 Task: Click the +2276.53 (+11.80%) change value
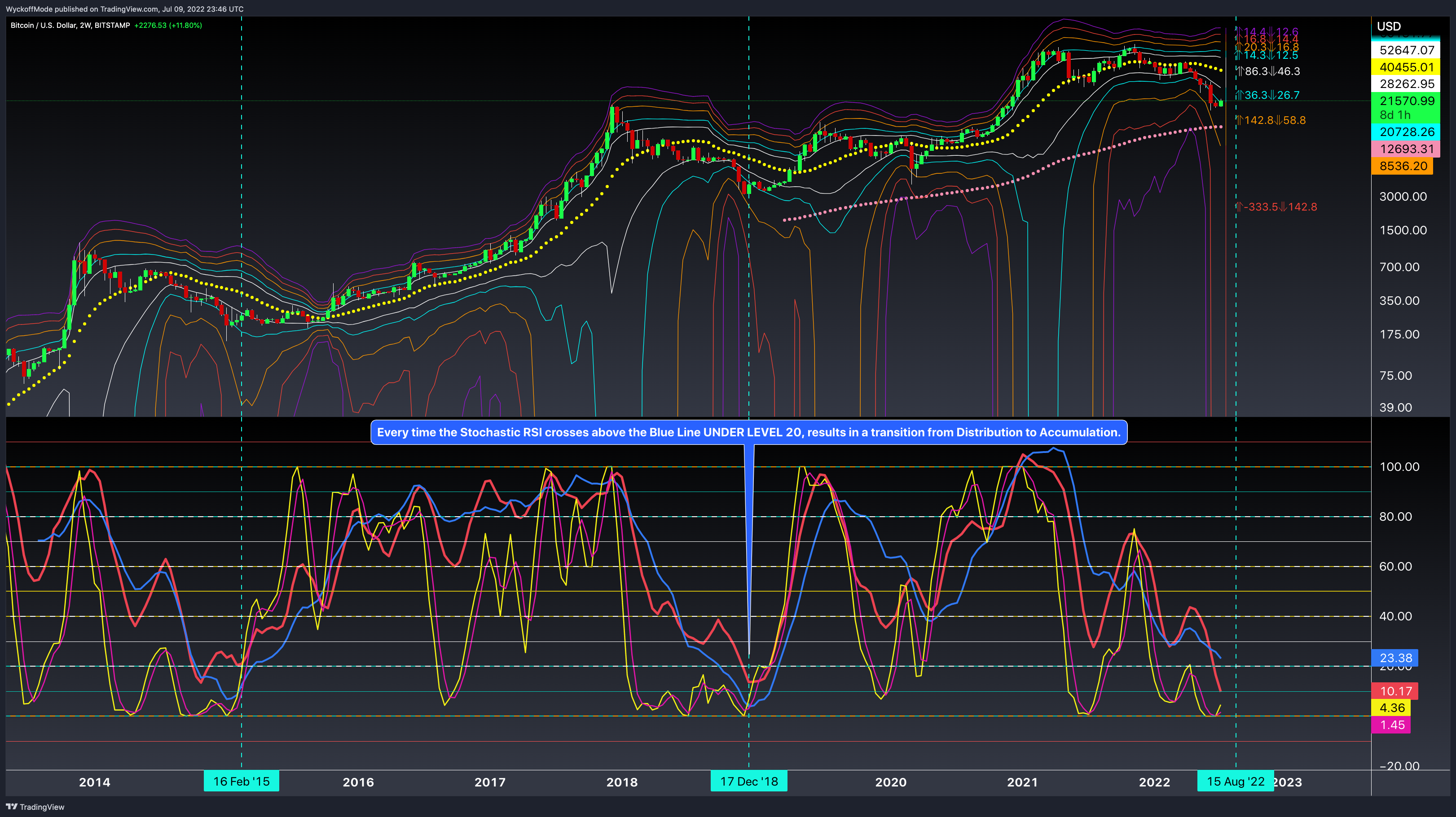pos(168,26)
